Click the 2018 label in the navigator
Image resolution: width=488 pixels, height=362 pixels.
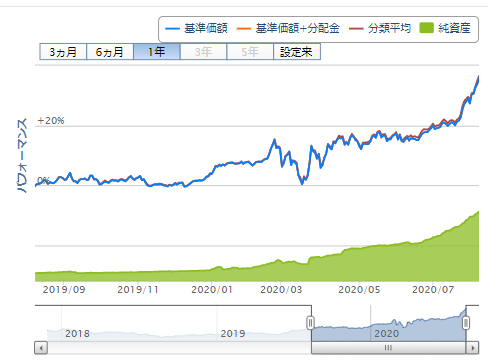(x=77, y=333)
